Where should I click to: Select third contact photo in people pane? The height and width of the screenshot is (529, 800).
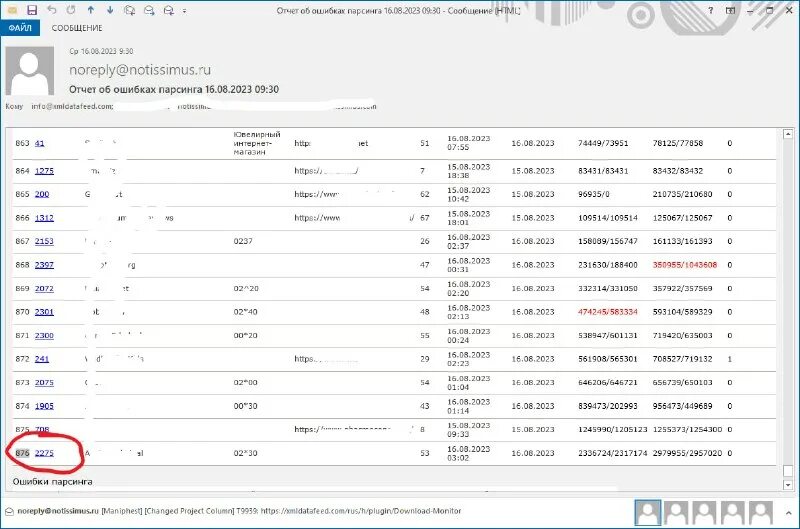pos(704,513)
